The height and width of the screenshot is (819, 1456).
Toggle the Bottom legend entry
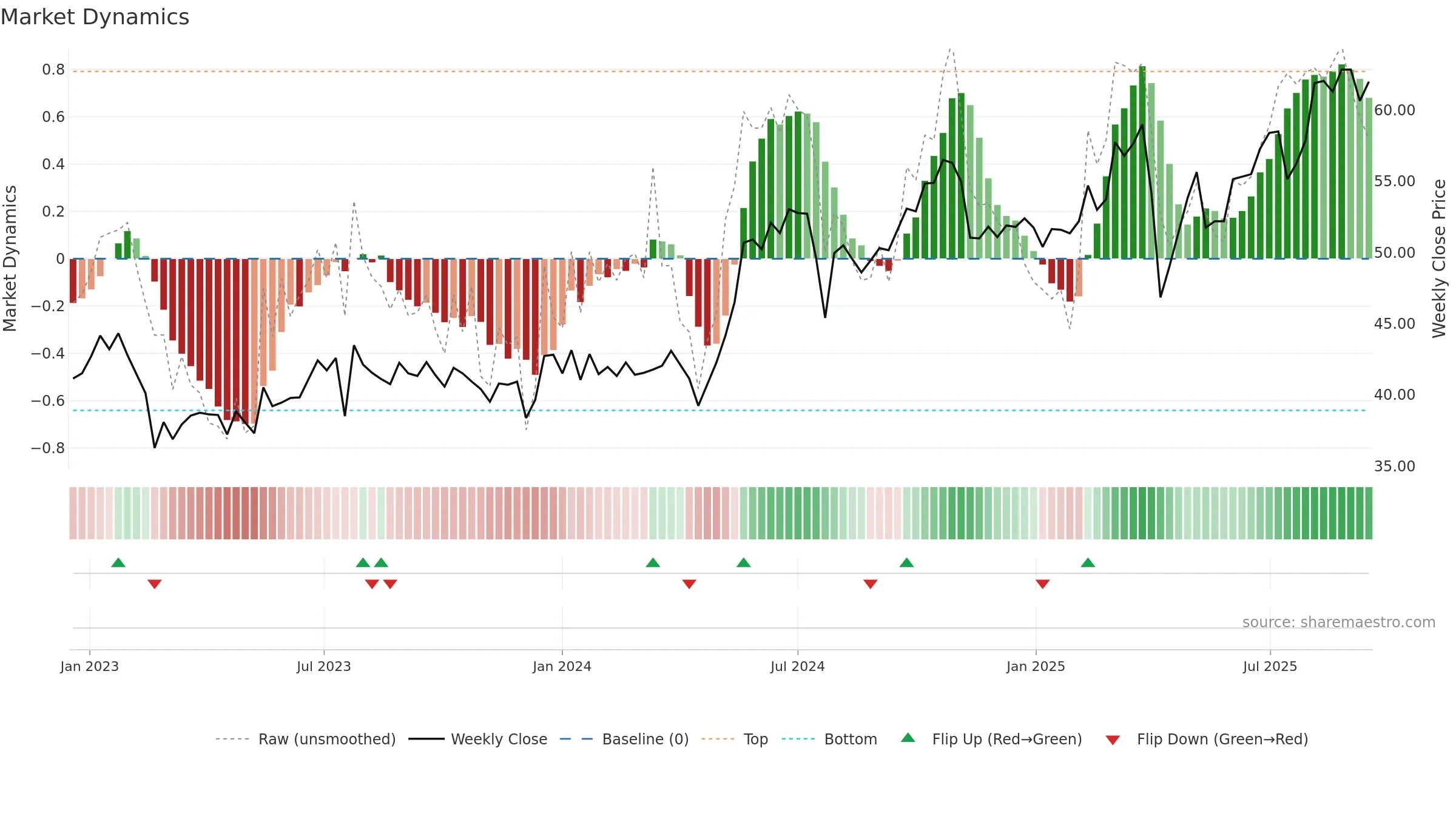tap(829, 739)
